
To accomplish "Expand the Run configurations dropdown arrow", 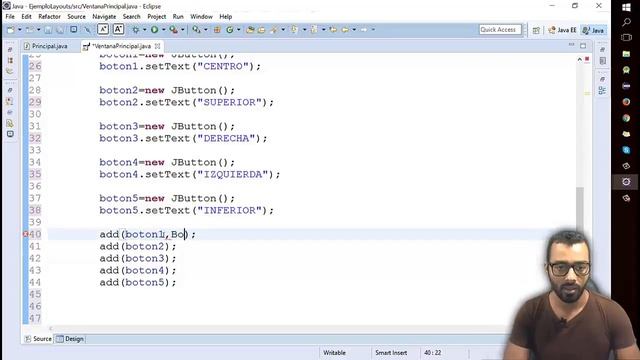I will (x=164, y=30).
